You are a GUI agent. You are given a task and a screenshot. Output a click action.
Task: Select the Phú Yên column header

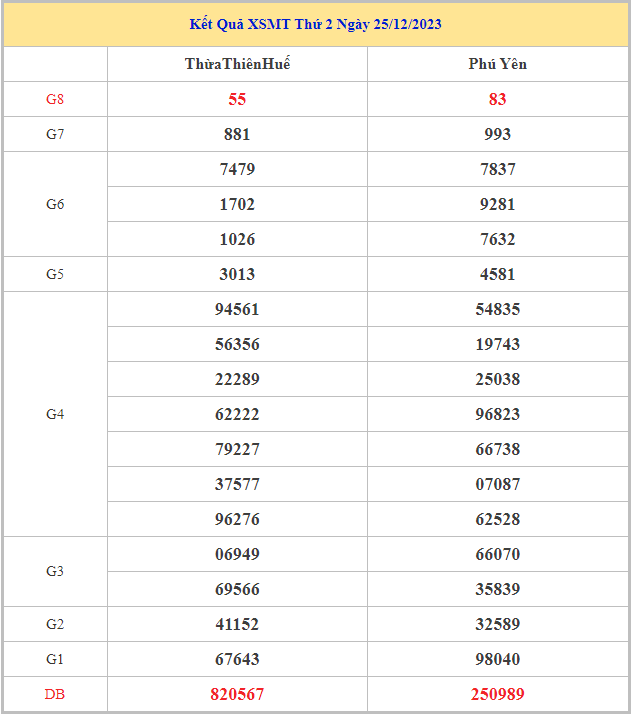tap(497, 64)
